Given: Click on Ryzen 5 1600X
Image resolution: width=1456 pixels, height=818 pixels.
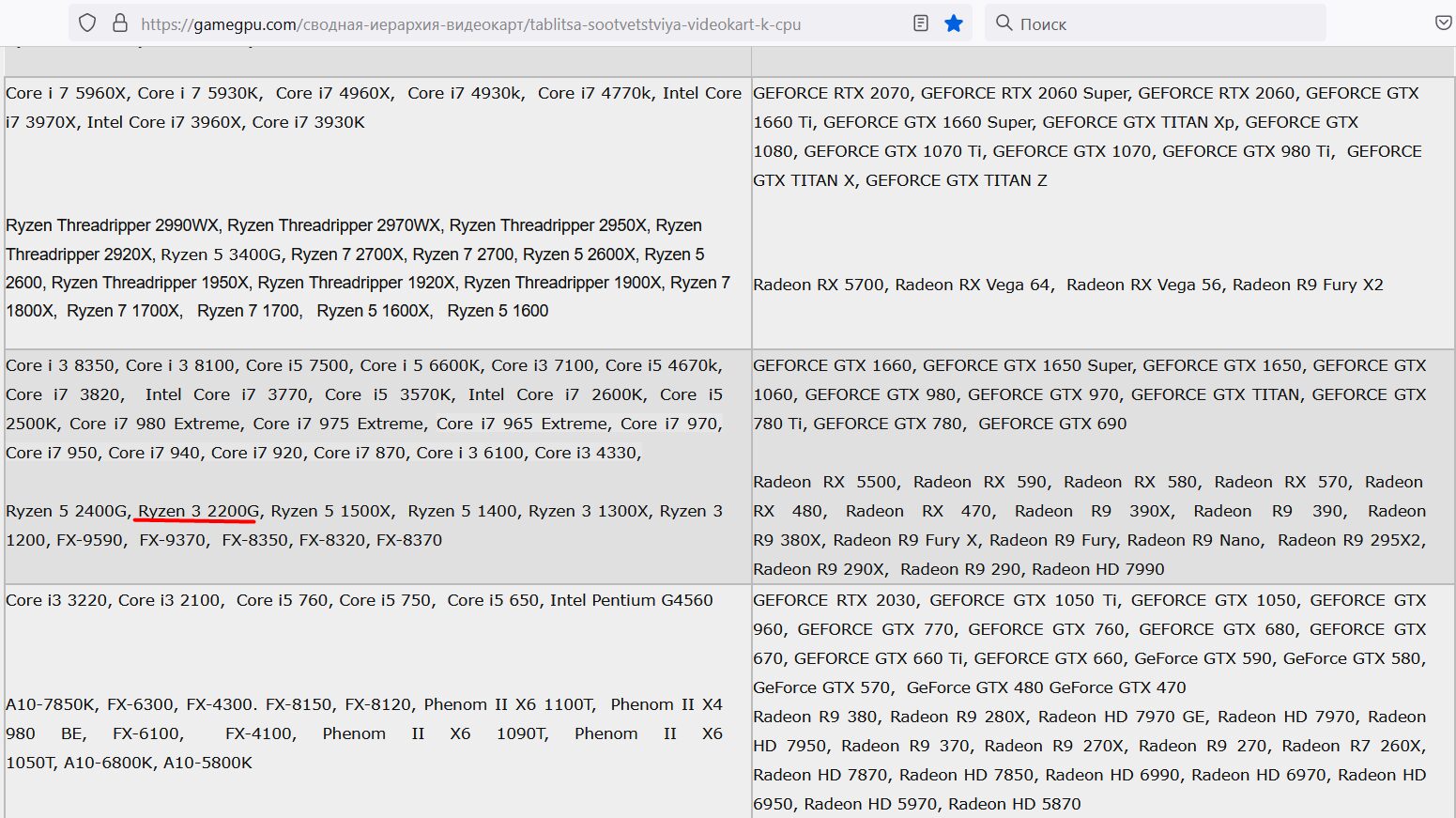Looking at the screenshot, I should 375,311.
